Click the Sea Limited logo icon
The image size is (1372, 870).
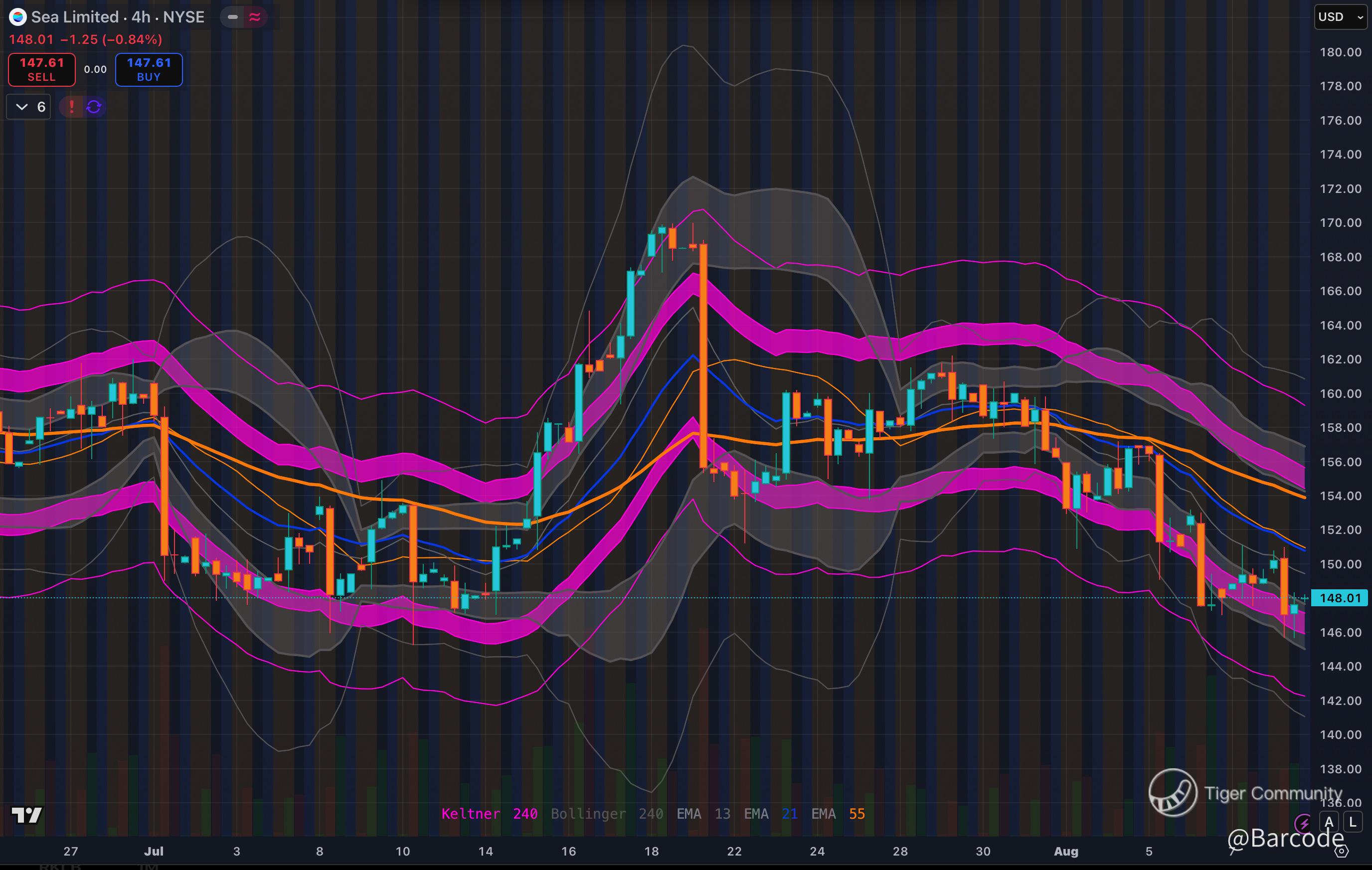pyautogui.click(x=17, y=17)
